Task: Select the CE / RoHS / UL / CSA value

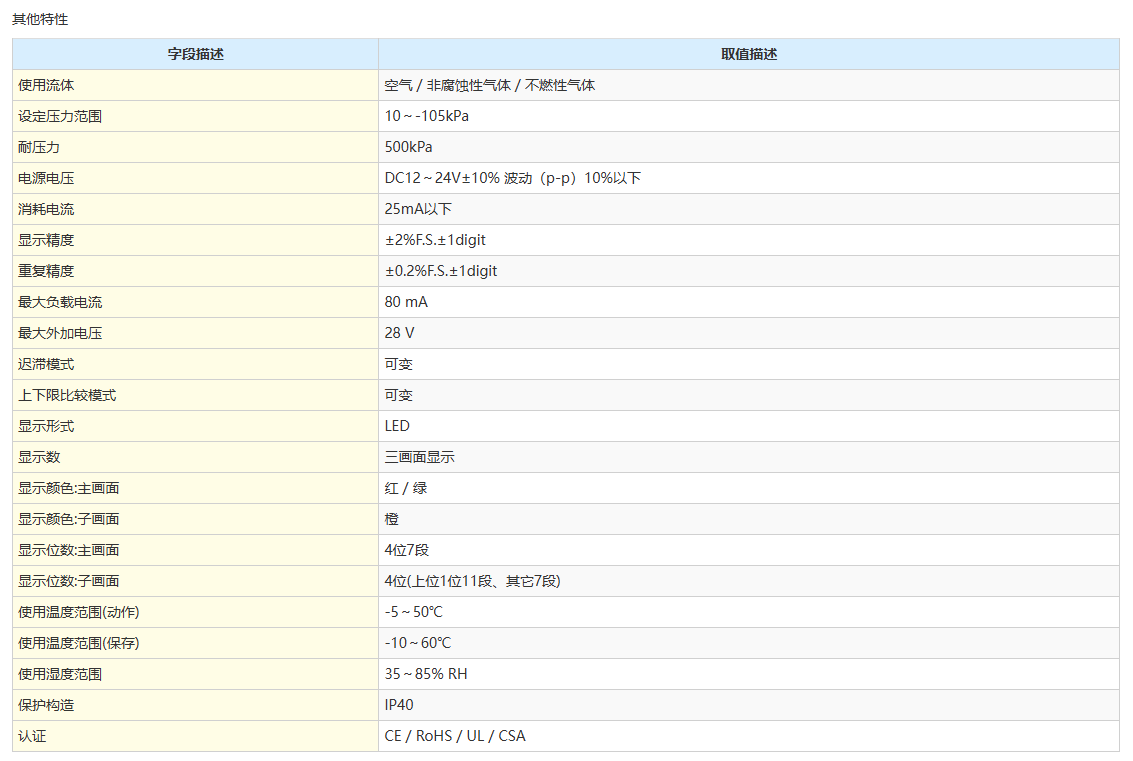Action: [x=455, y=736]
